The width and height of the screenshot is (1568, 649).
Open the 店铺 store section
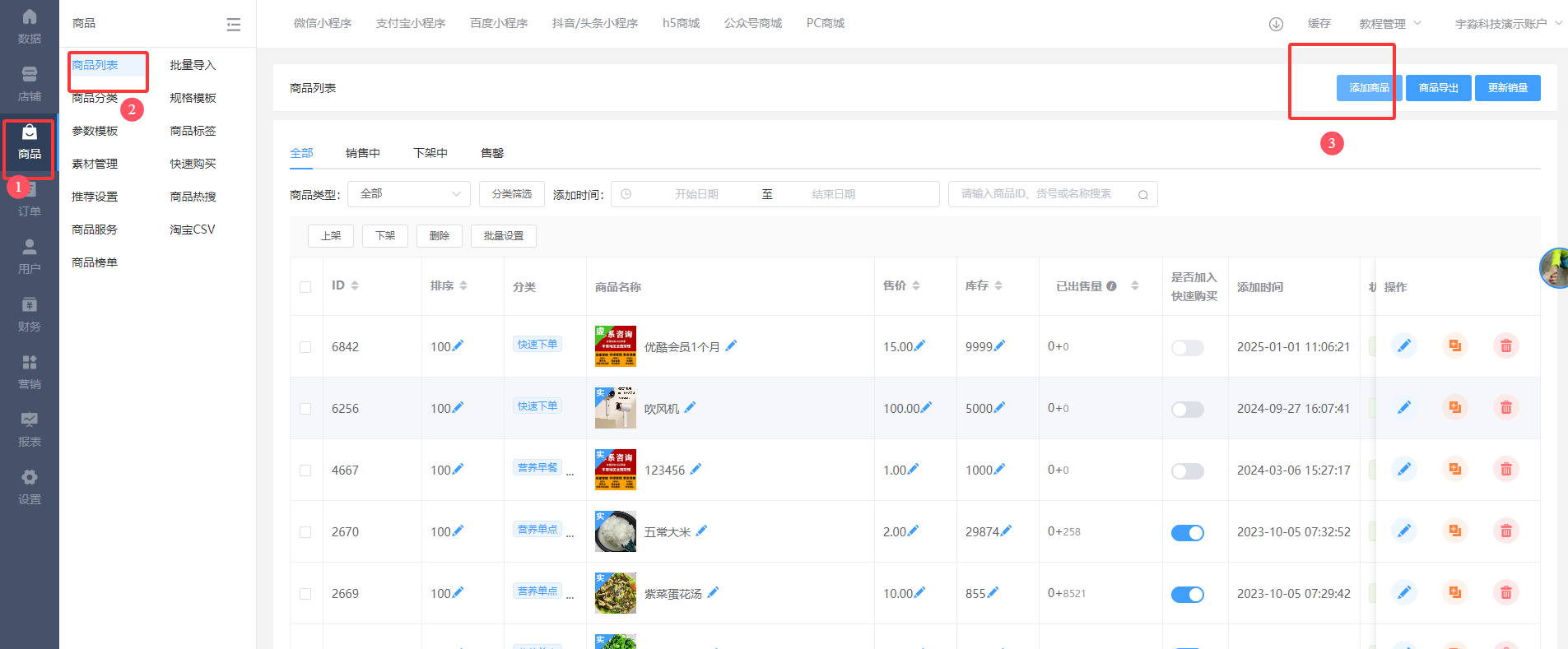click(x=29, y=84)
